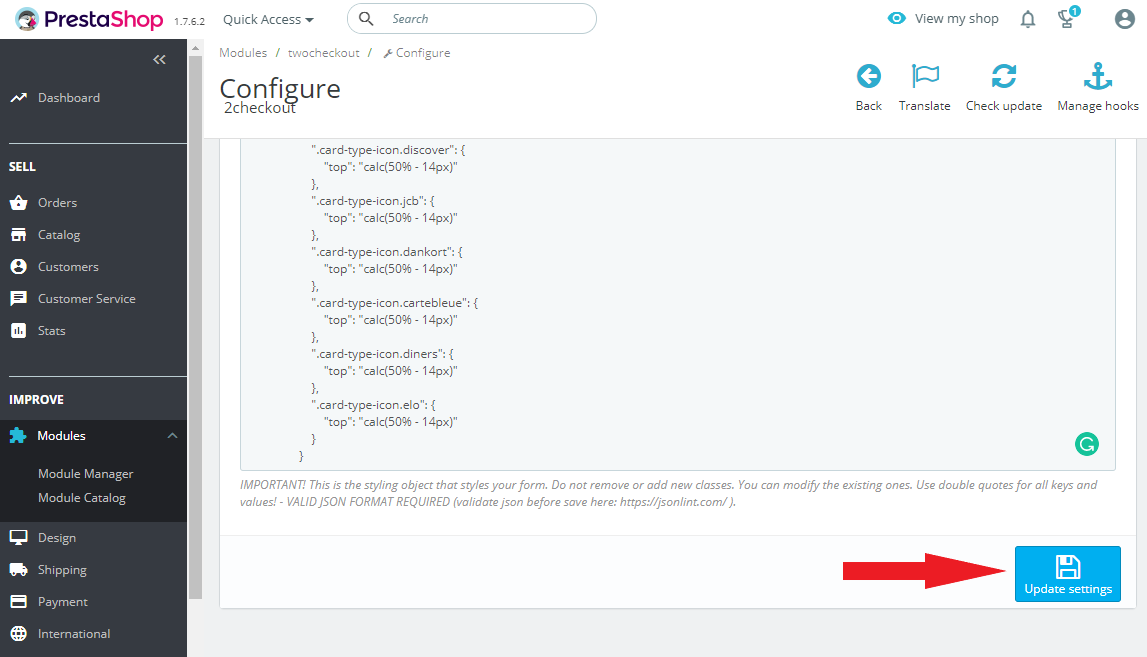This screenshot has width=1147, height=657.
Task: Open the Quick Access dropdown
Action: (x=268, y=20)
